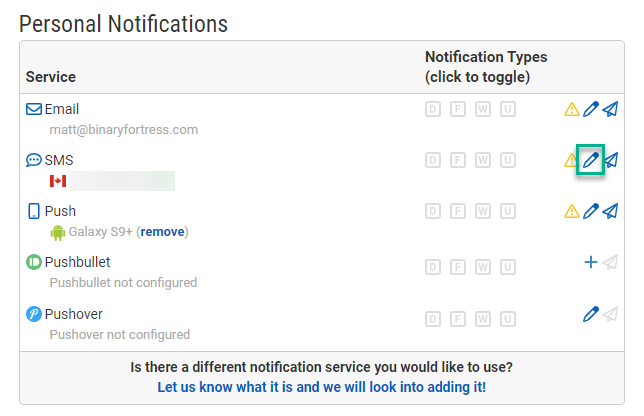This screenshot has height=416, width=644.
Task: Toggle the U type for Pushbullet
Action: pyautogui.click(x=508, y=267)
